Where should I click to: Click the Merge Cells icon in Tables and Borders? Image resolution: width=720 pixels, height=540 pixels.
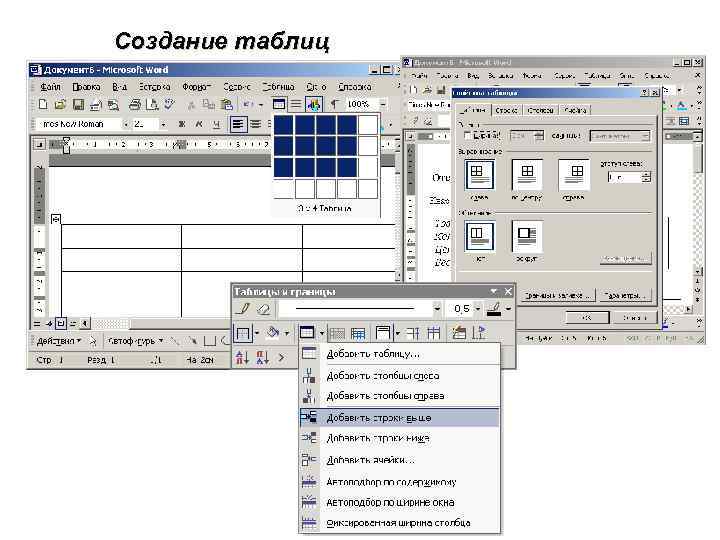pyautogui.click(x=338, y=332)
